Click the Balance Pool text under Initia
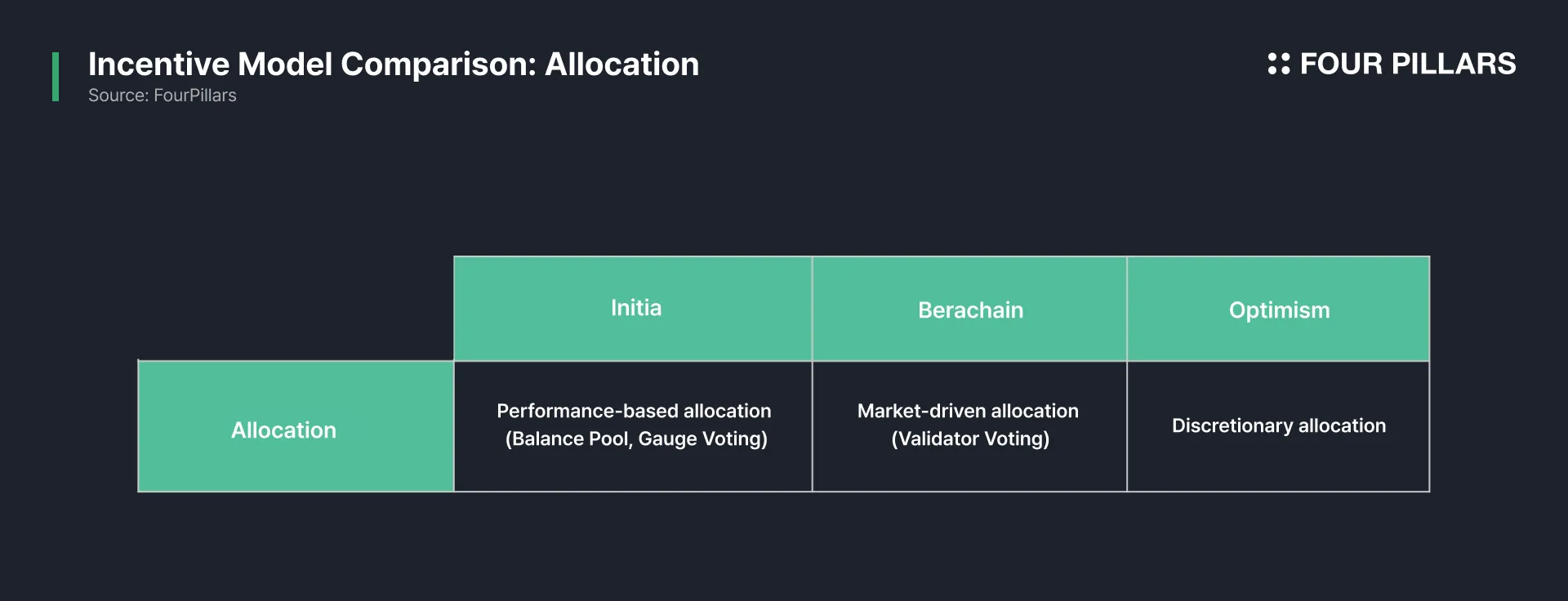The height and width of the screenshot is (601, 1568). tap(571, 439)
